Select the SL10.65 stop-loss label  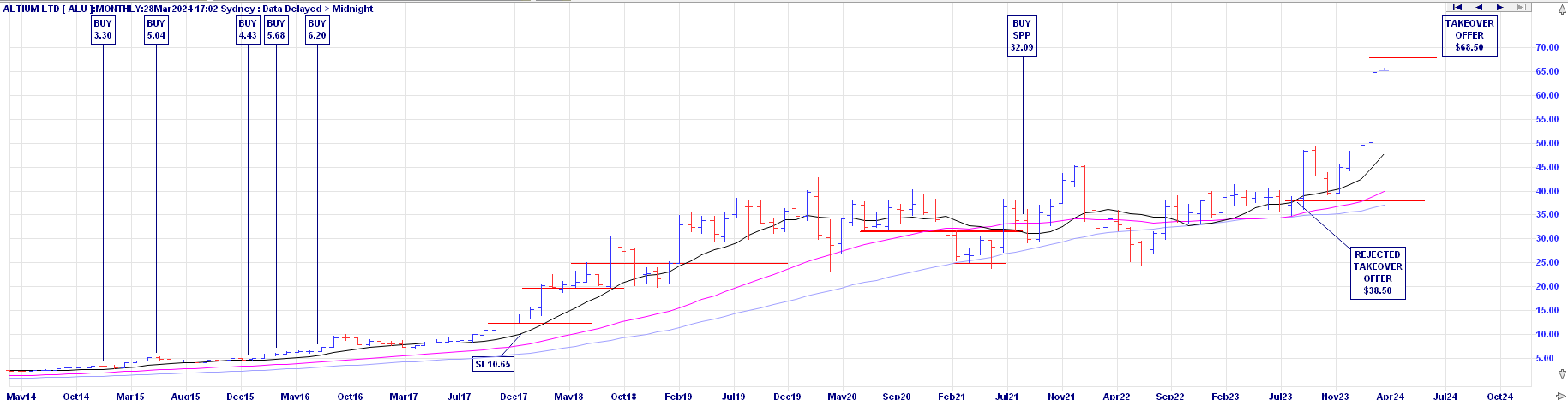(493, 364)
